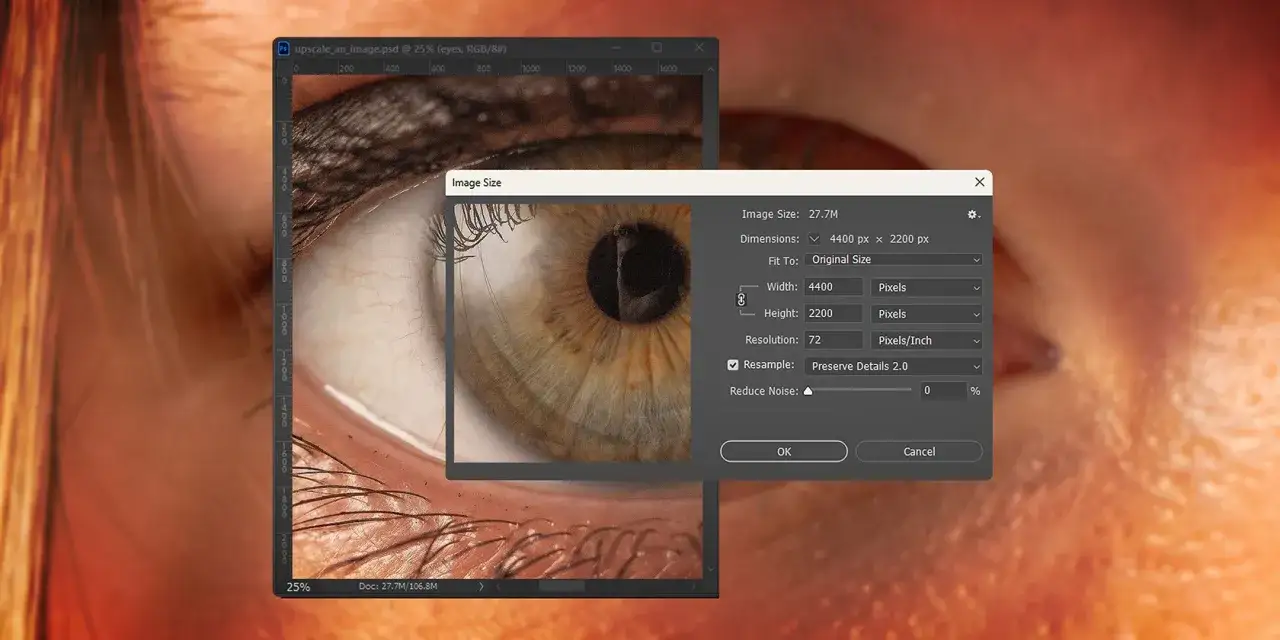
Task: Open the Image Size gear settings menu
Action: pos(973,215)
